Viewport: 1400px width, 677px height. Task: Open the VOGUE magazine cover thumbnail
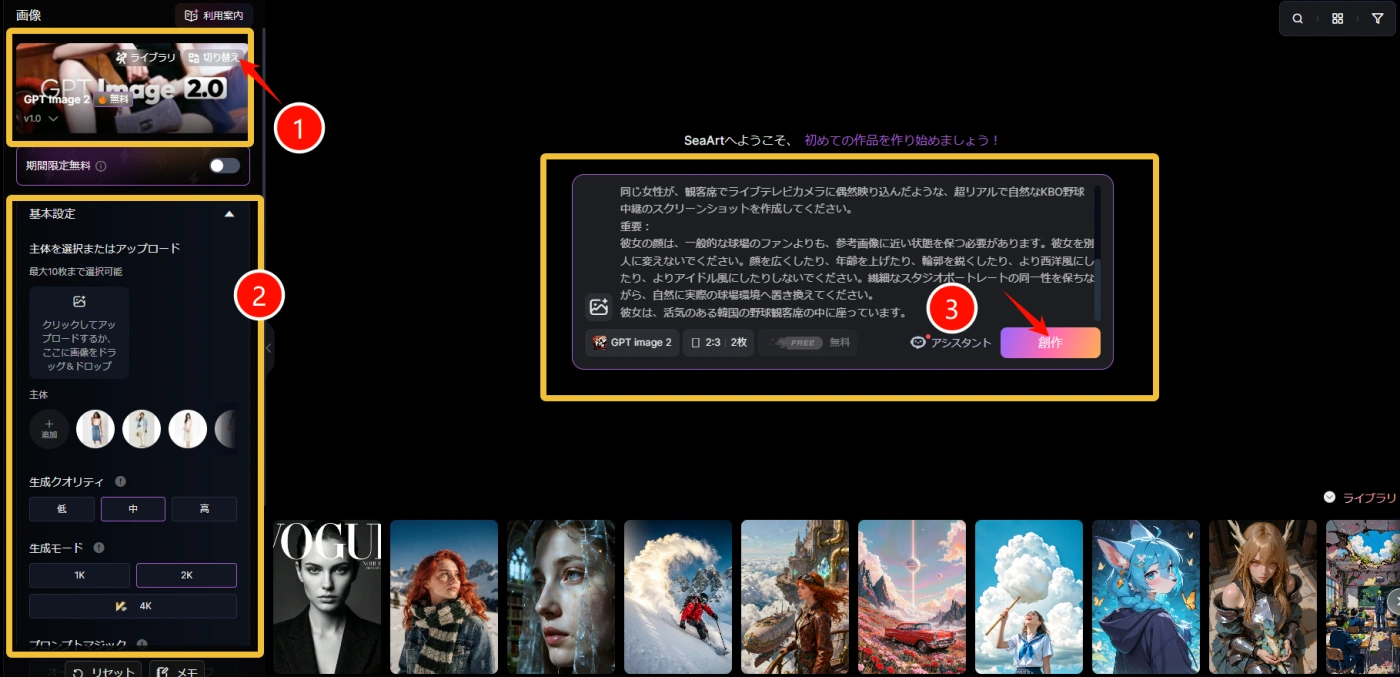tap(327, 597)
